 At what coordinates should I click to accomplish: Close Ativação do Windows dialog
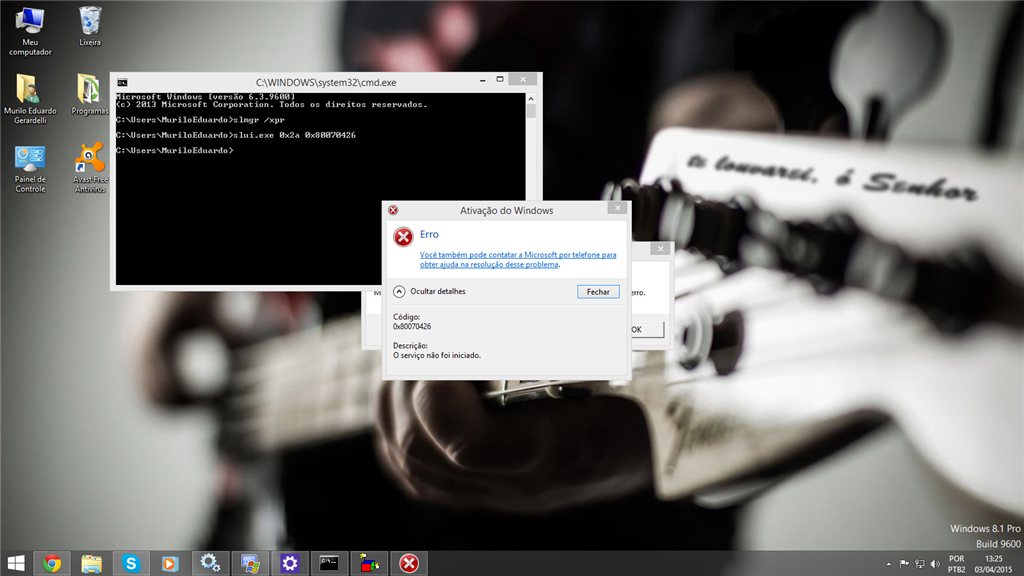tap(617, 208)
